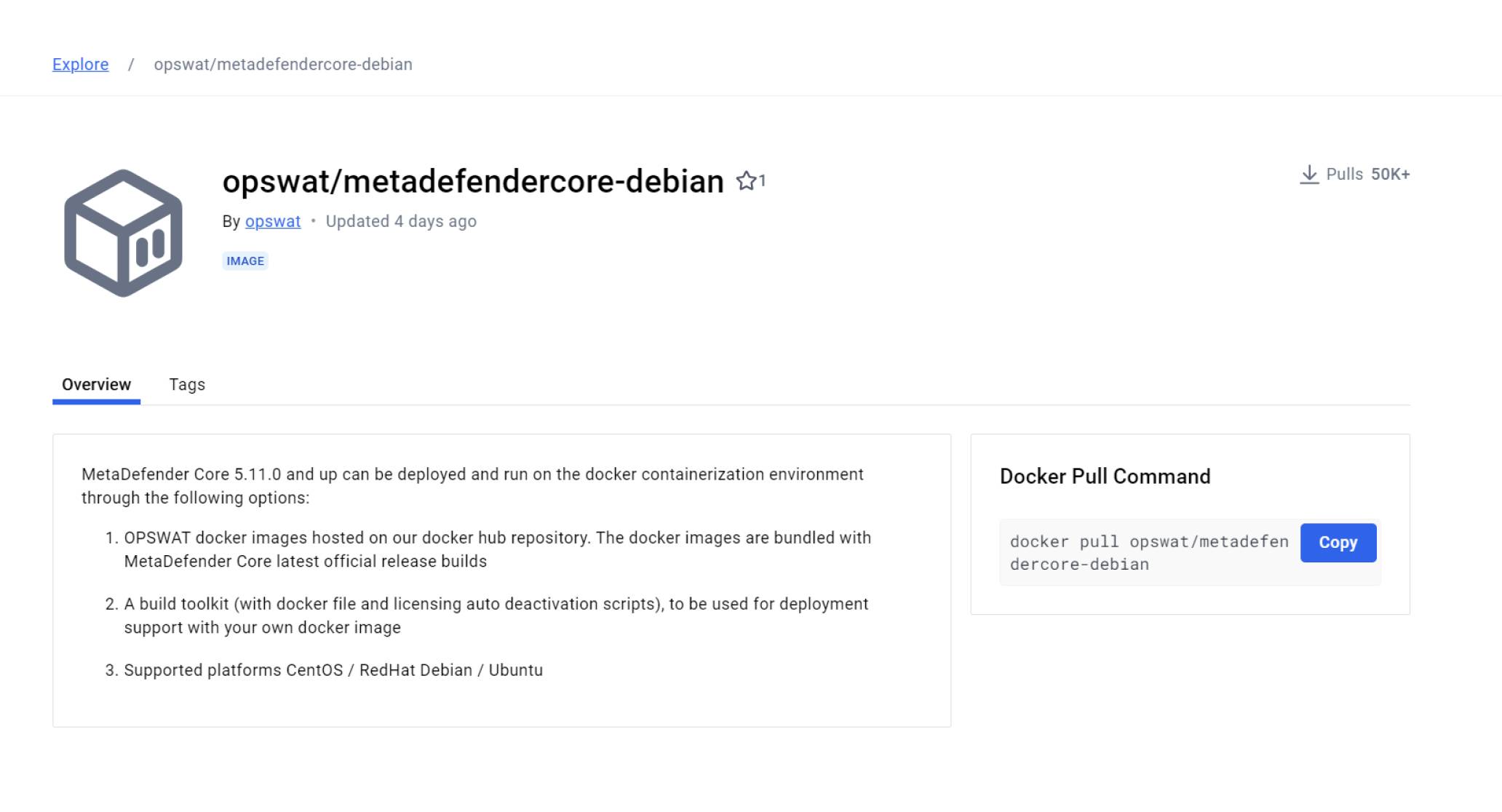
Task: Click the IMAGE badge label
Action: point(245,260)
